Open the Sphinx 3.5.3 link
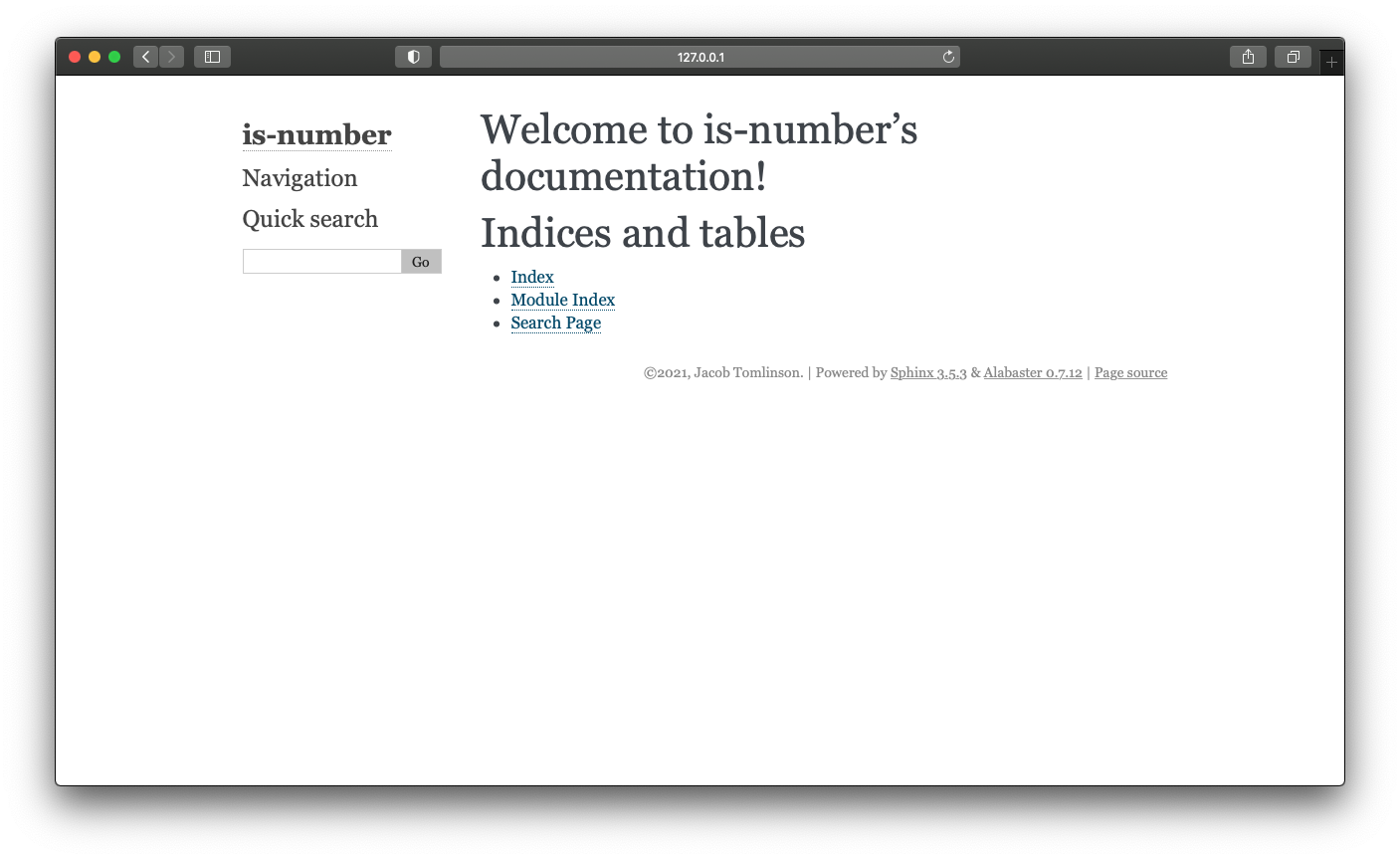This screenshot has width=1400, height=859. point(927,372)
